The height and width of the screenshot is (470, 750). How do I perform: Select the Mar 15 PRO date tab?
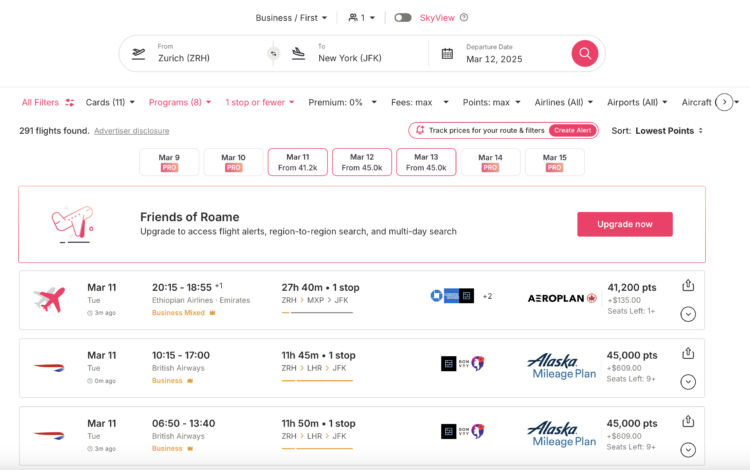554,162
